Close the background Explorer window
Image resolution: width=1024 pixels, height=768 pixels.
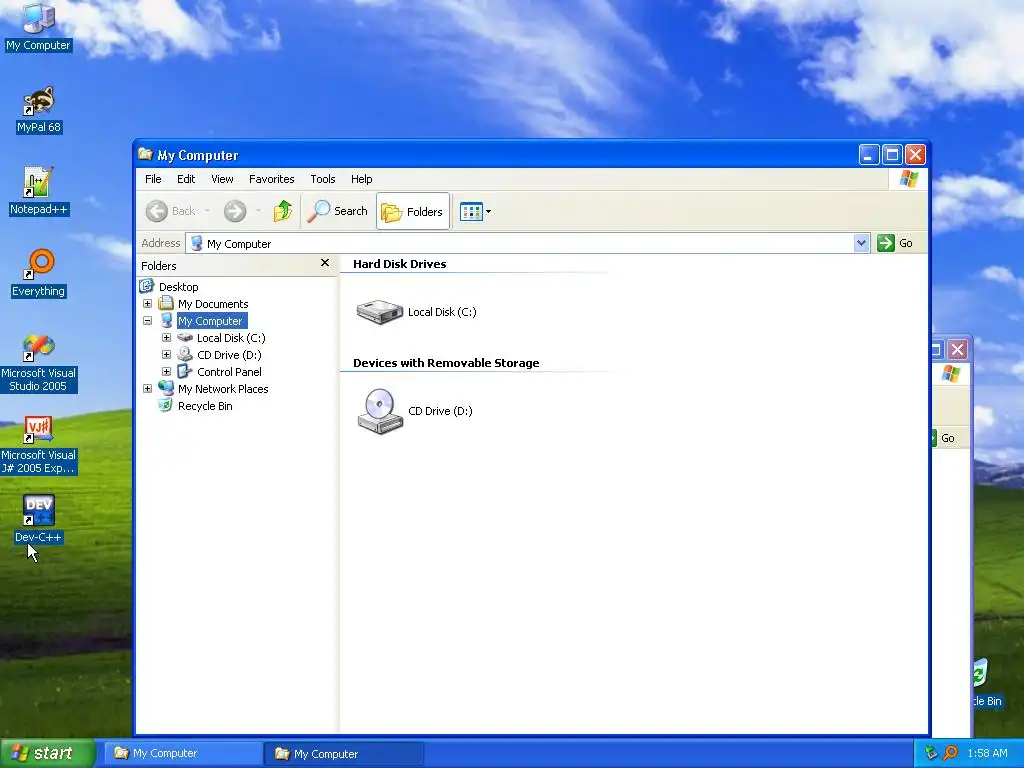click(957, 349)
